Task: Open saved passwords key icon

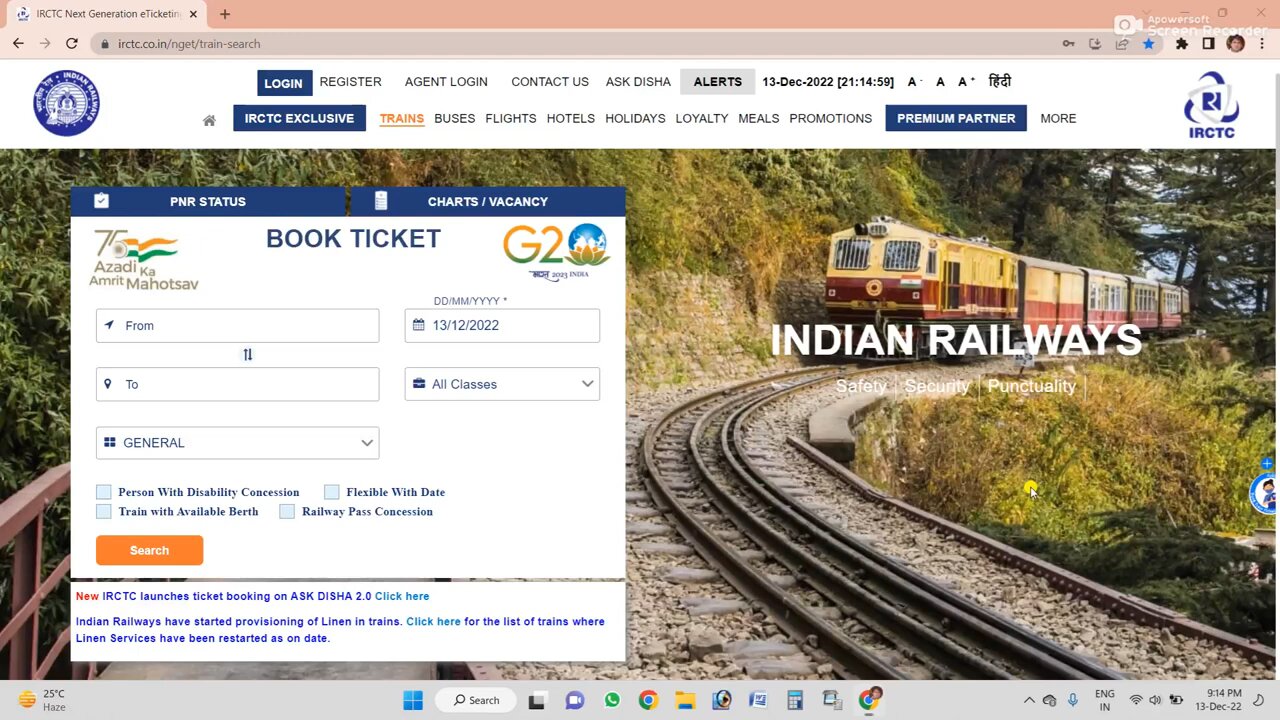Action: (x=1069, y=44)
